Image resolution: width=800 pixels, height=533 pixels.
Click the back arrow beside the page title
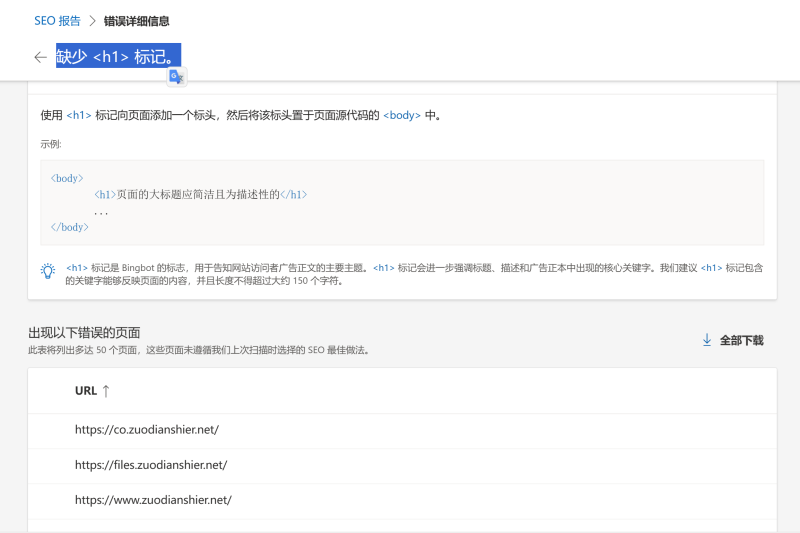click(40, 57)
